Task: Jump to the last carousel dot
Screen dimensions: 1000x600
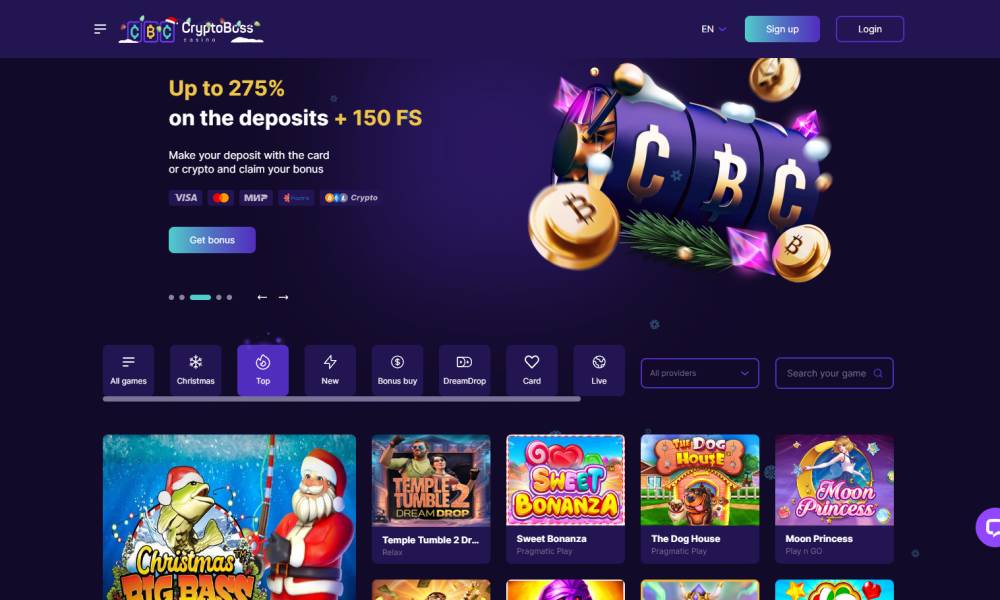Action: click(x=229, y=297)
